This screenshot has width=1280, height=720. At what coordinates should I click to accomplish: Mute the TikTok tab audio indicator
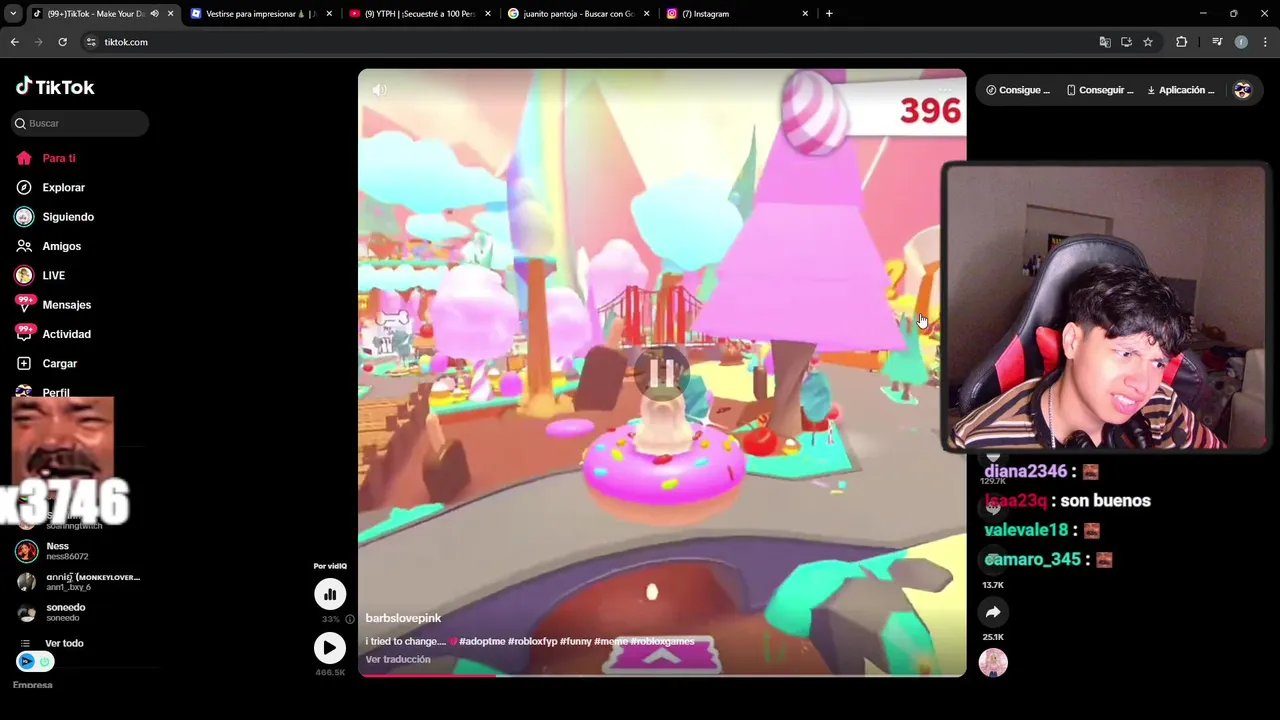(154, 14)
